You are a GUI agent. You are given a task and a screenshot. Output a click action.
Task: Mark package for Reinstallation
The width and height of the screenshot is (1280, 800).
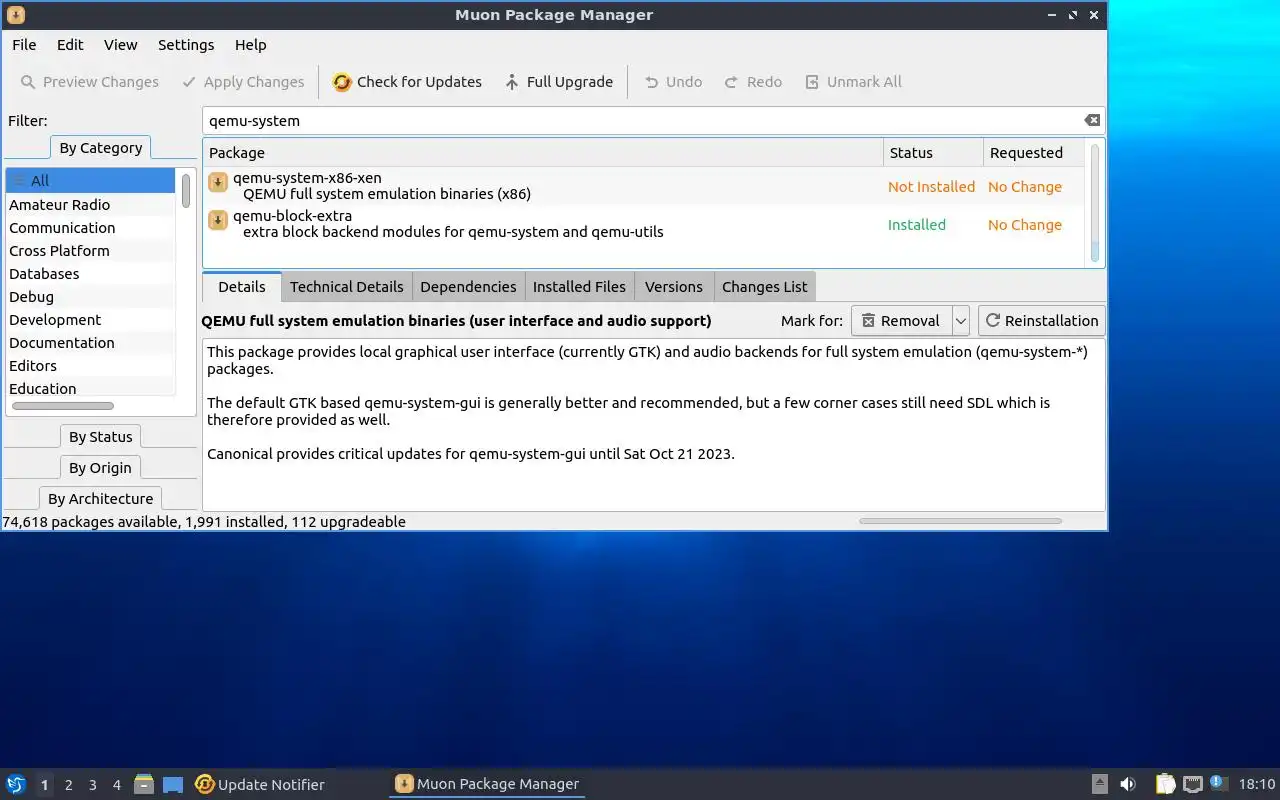(1042, 321)
